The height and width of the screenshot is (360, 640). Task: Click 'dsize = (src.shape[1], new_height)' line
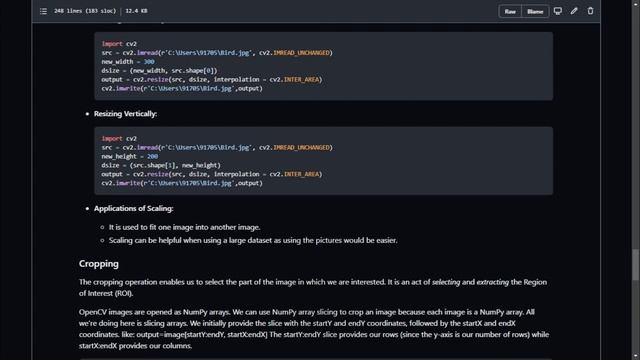point(161,165)
